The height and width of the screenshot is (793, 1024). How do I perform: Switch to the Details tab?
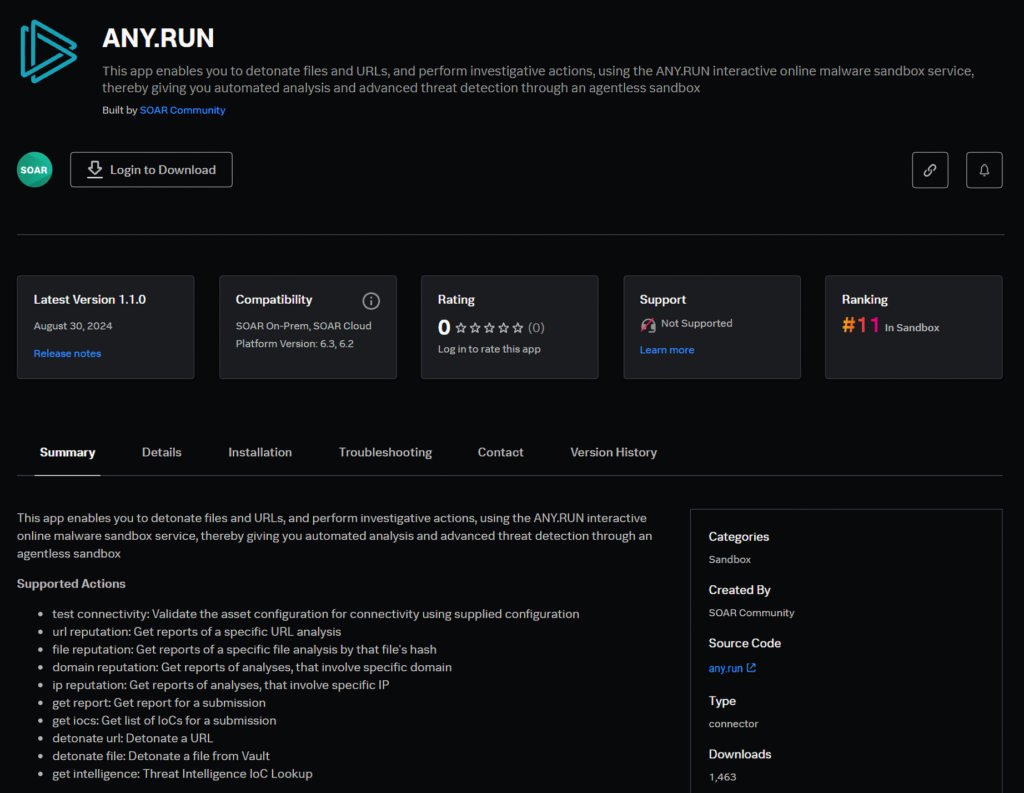[161, 452]
